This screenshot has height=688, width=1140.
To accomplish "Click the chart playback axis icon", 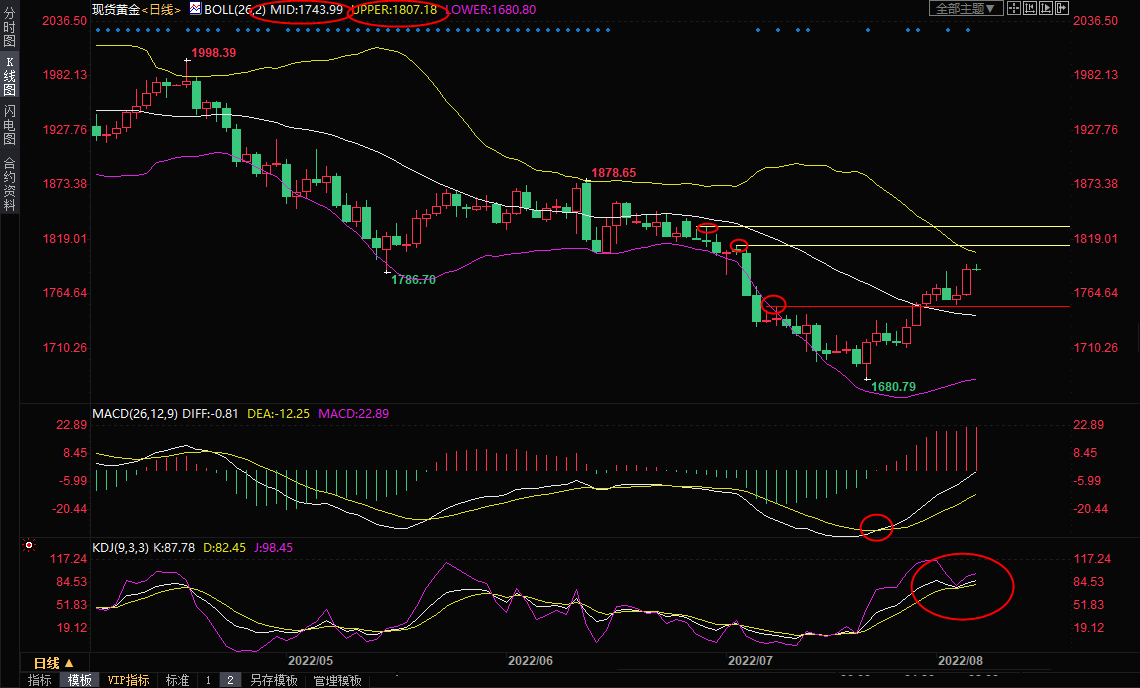I will coord(1046,8).
